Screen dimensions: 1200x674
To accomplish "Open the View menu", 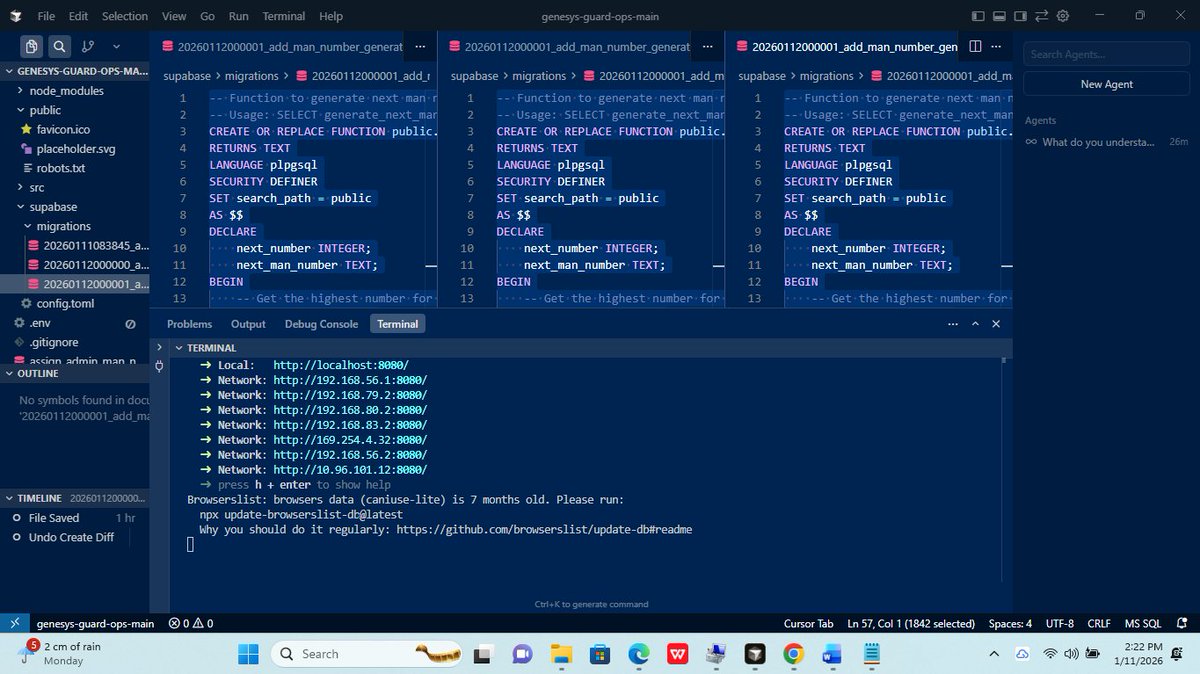I will click(174, 16).
